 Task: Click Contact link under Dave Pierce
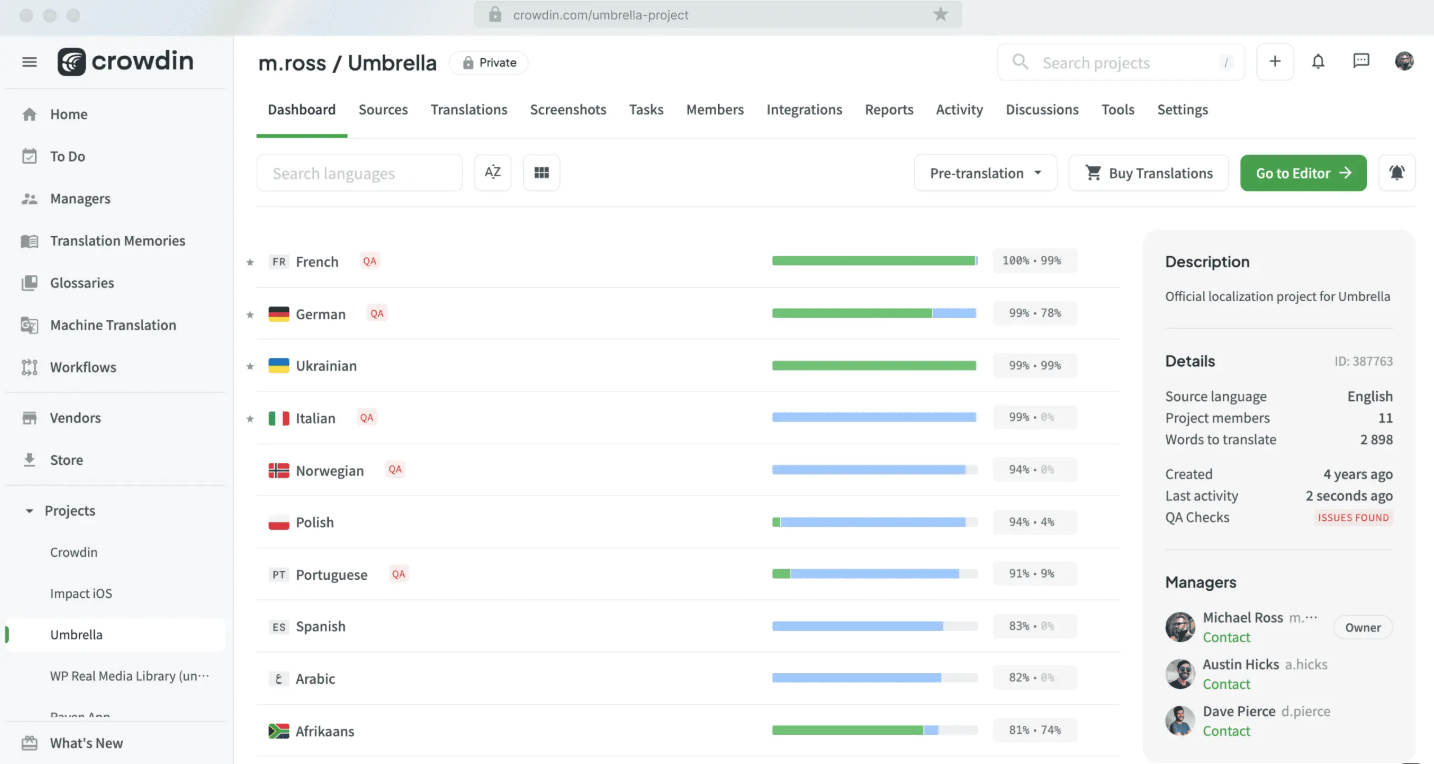[x=1226, y=731]
